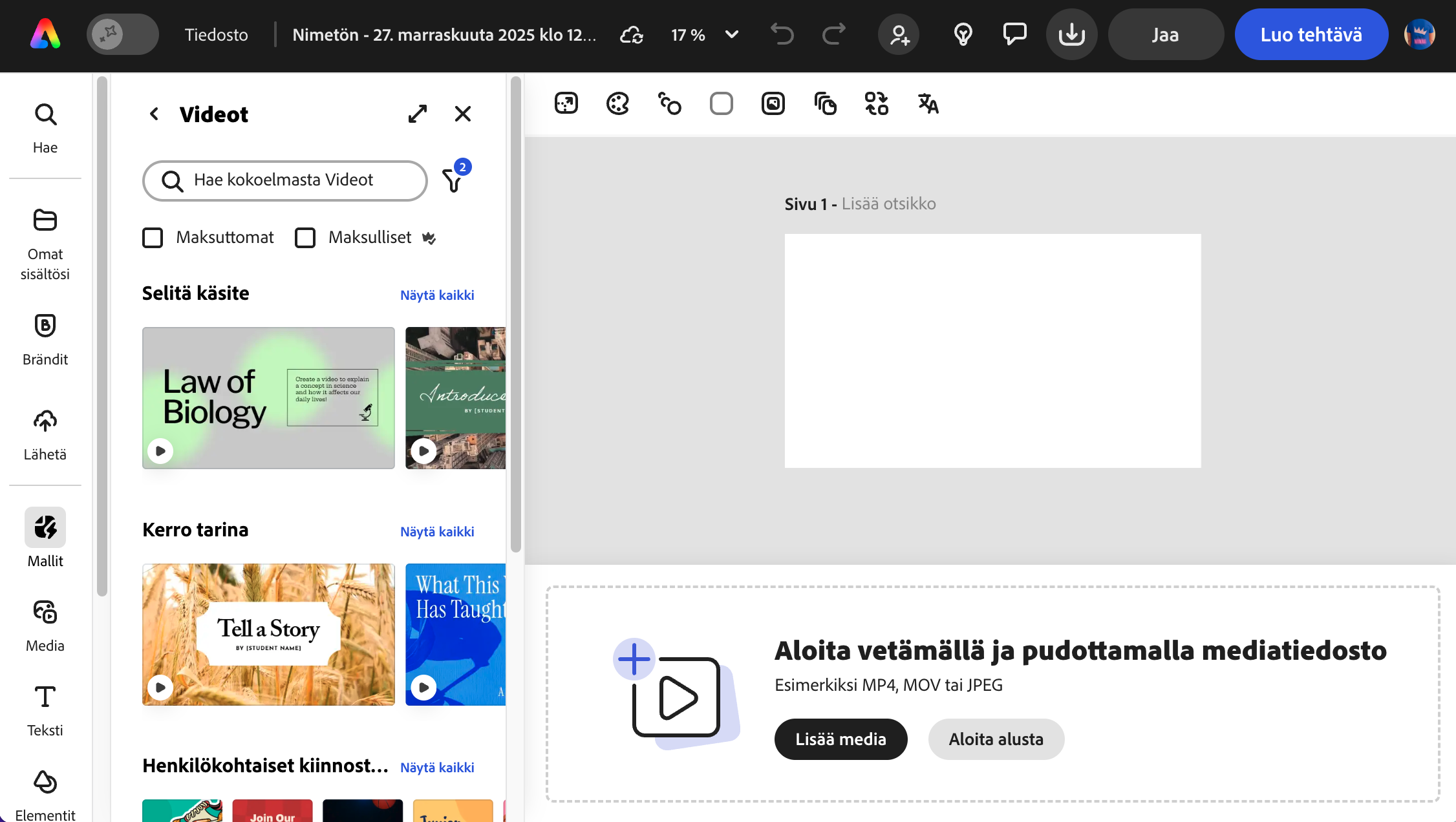Image resolution: width=1456 pixels, height=822 pixels.
Task: Open the color theme palette icon
Action: tap(617, 103)
